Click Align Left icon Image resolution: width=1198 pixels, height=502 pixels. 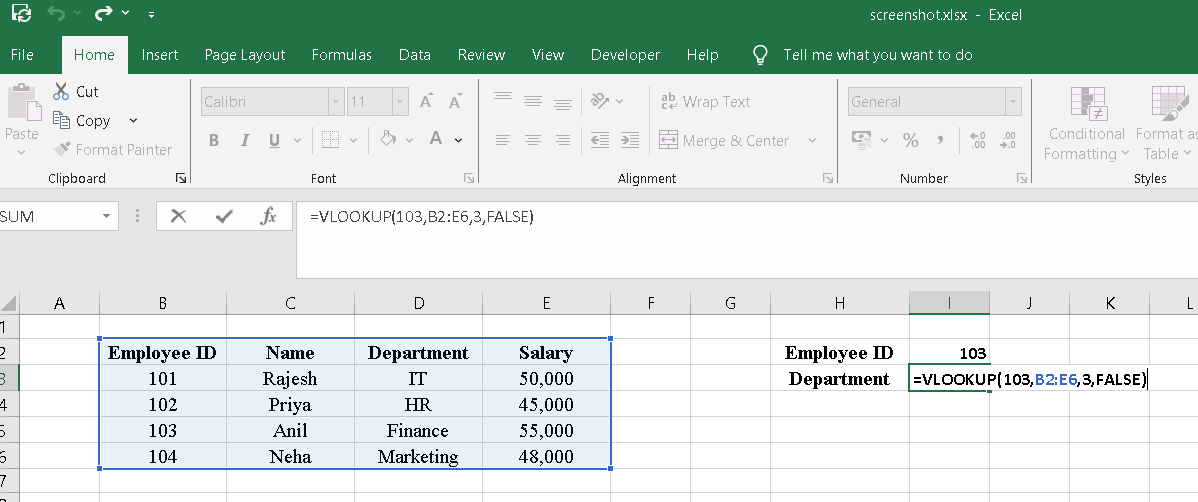click(x=503, y=141)
